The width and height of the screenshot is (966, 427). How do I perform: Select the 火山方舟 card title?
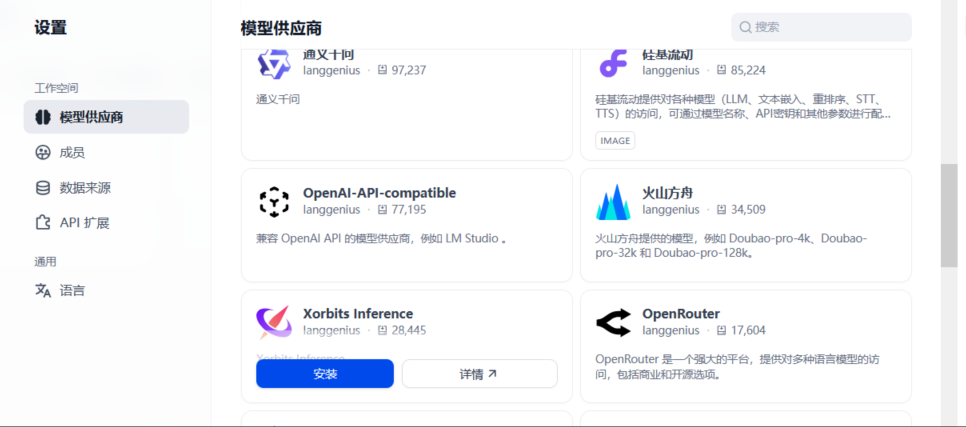tap(668, 193)
